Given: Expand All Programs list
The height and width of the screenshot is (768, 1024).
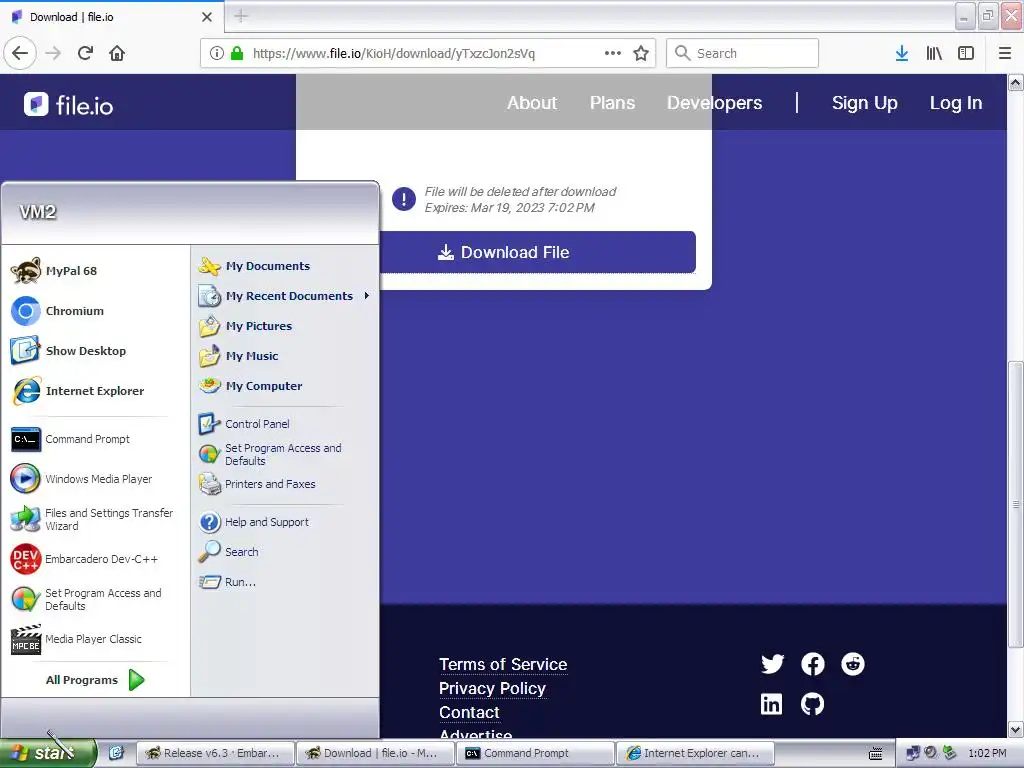Looking at the screenshot, I should 95,680.
